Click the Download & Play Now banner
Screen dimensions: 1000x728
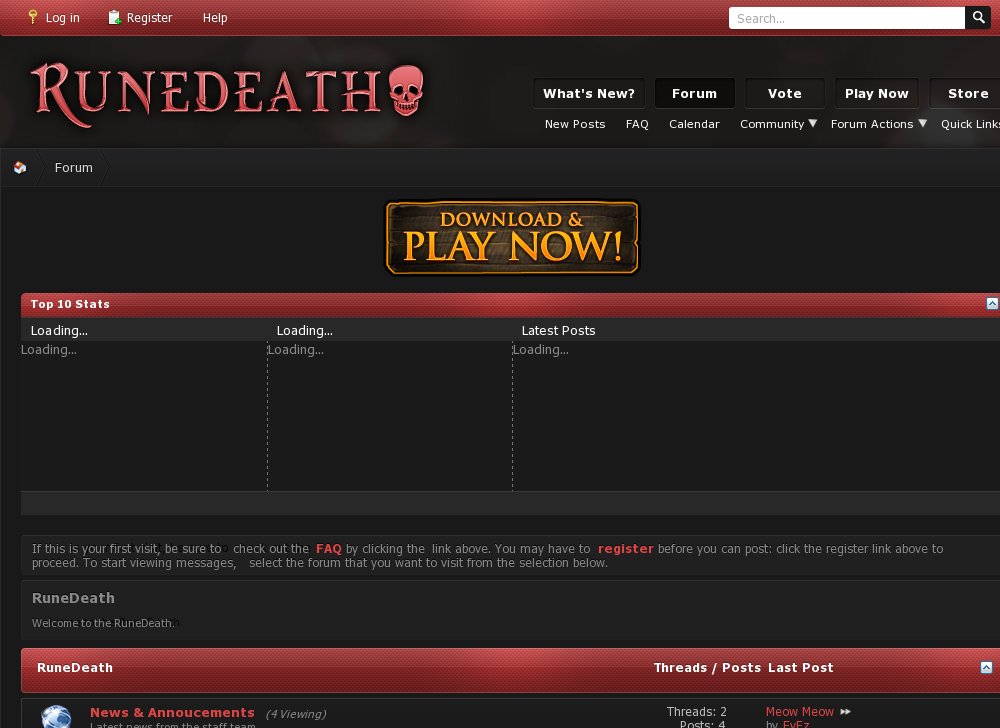[511, 237]
